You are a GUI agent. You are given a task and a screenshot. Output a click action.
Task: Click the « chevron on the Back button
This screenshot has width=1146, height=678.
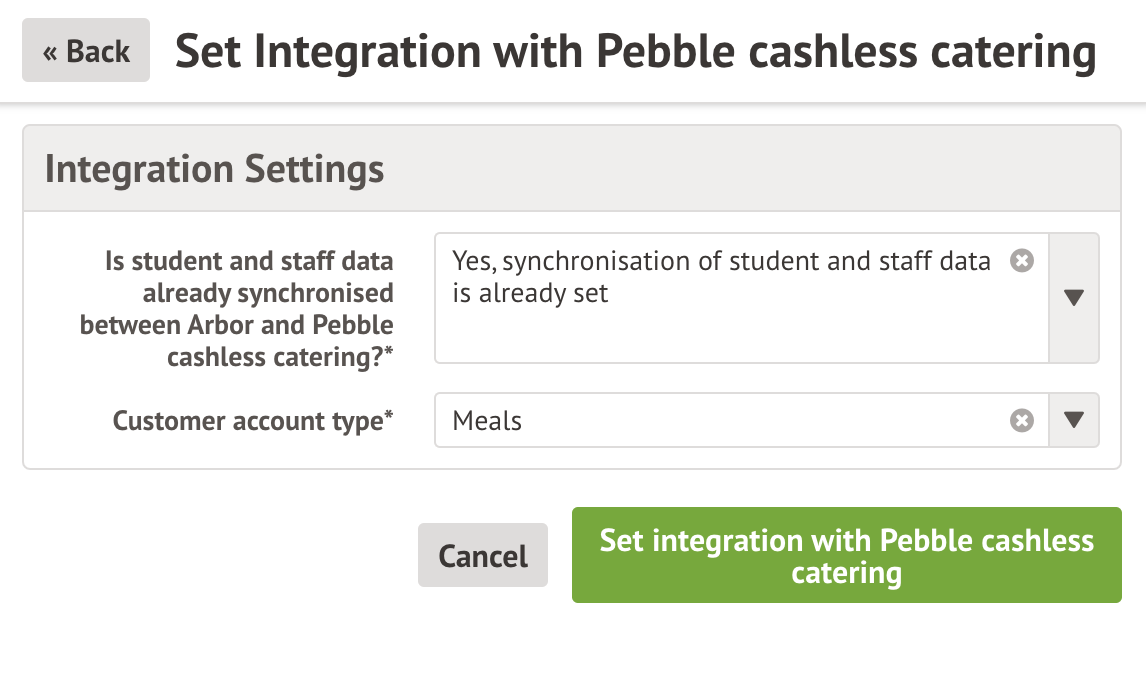point(50,51)
